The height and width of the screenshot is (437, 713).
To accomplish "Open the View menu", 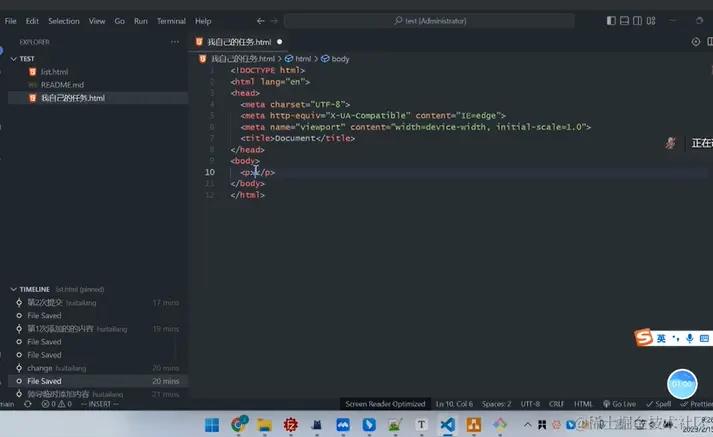I will pos(97,21).
